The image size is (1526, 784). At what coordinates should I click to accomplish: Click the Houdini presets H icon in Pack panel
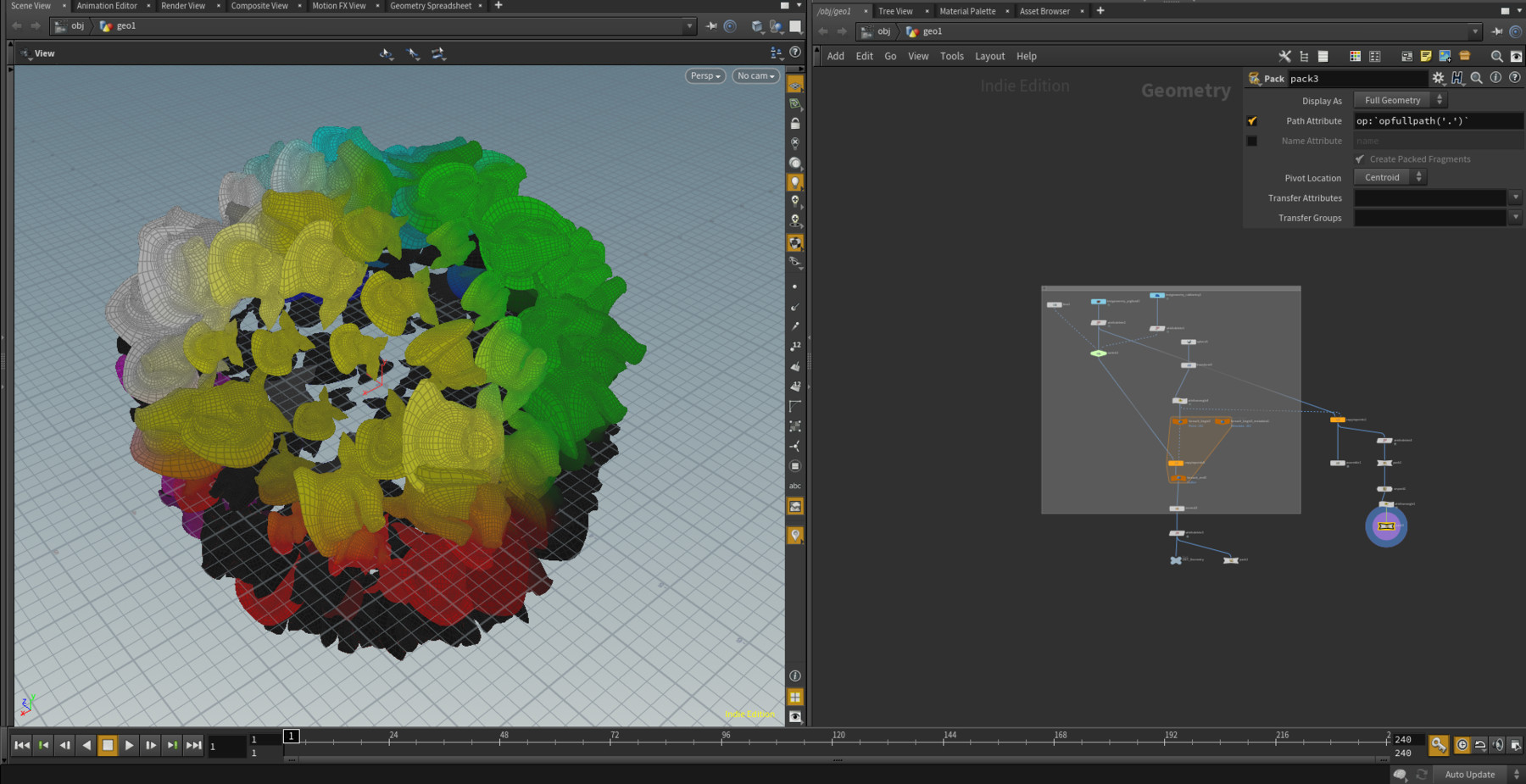pos(1457,78)
